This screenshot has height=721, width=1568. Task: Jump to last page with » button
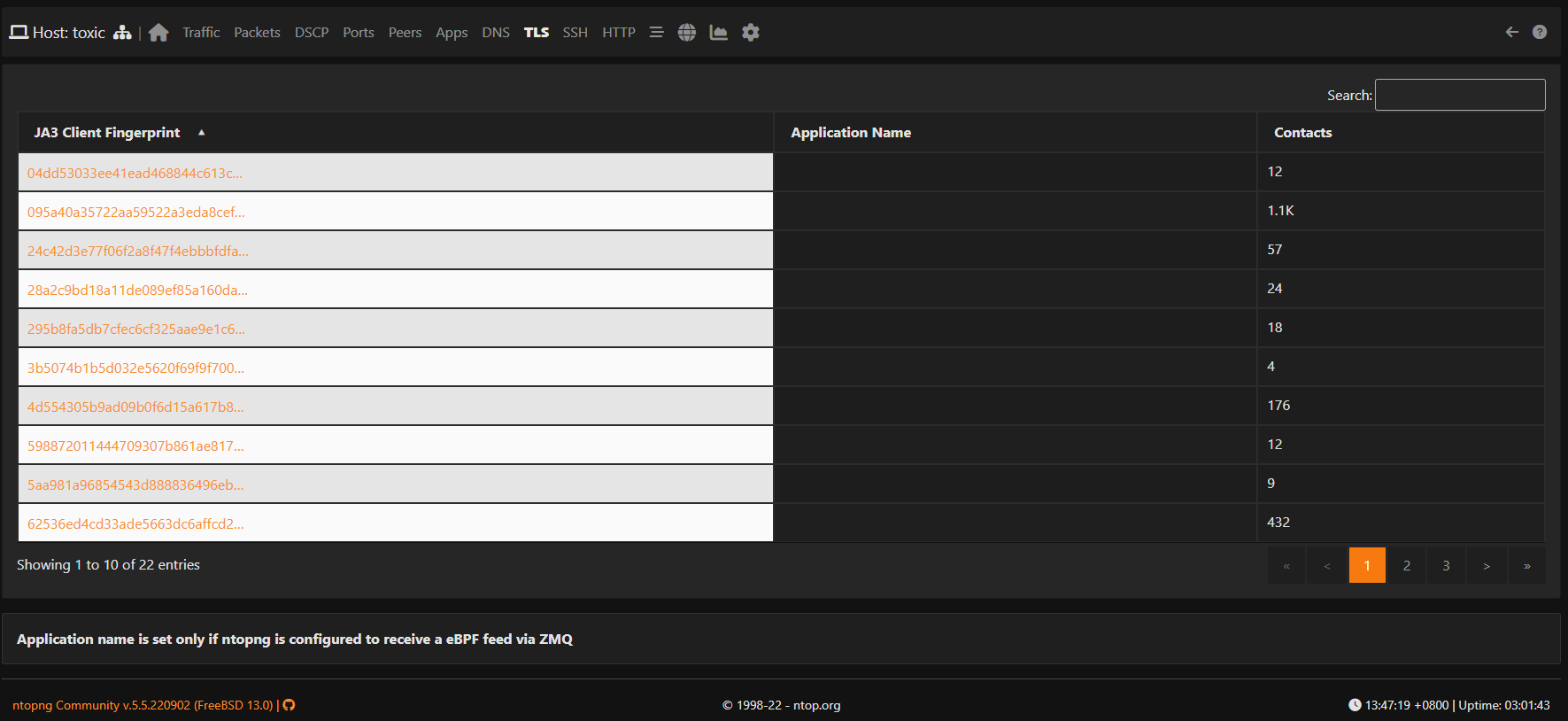pyautogui.click(x=1526, y=565)
